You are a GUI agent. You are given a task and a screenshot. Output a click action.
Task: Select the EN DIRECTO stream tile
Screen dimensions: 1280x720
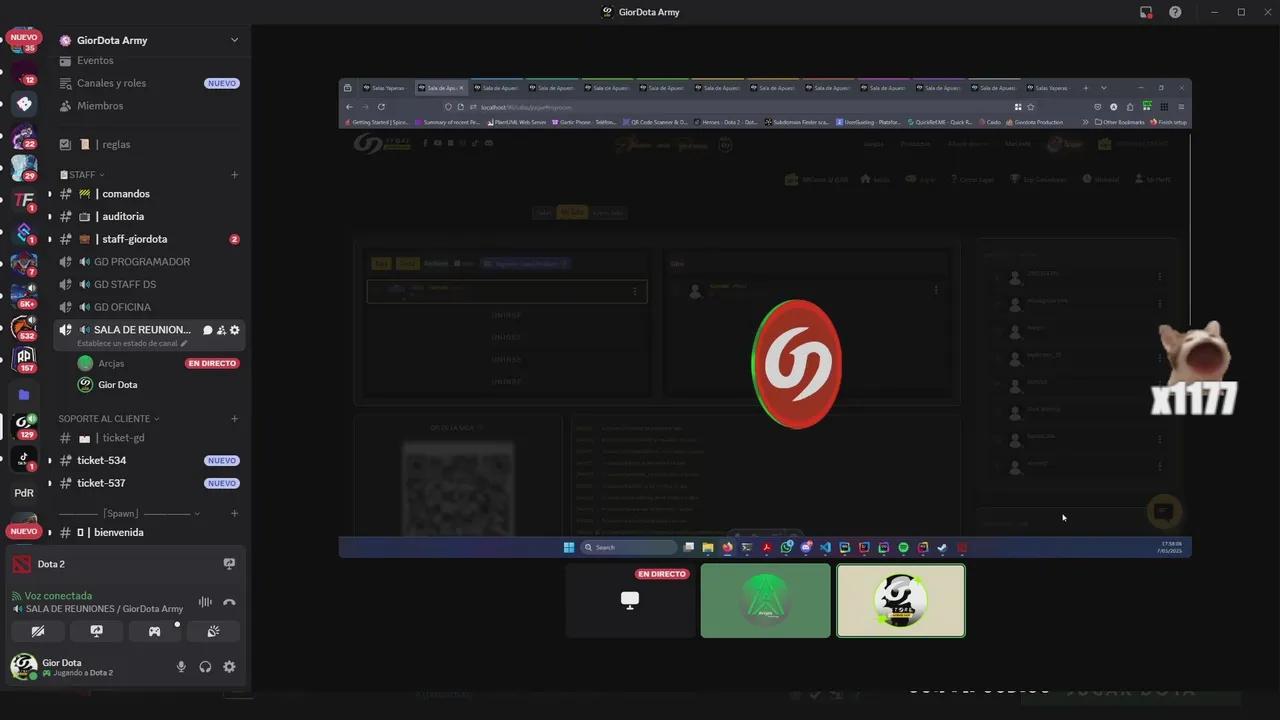630,601
